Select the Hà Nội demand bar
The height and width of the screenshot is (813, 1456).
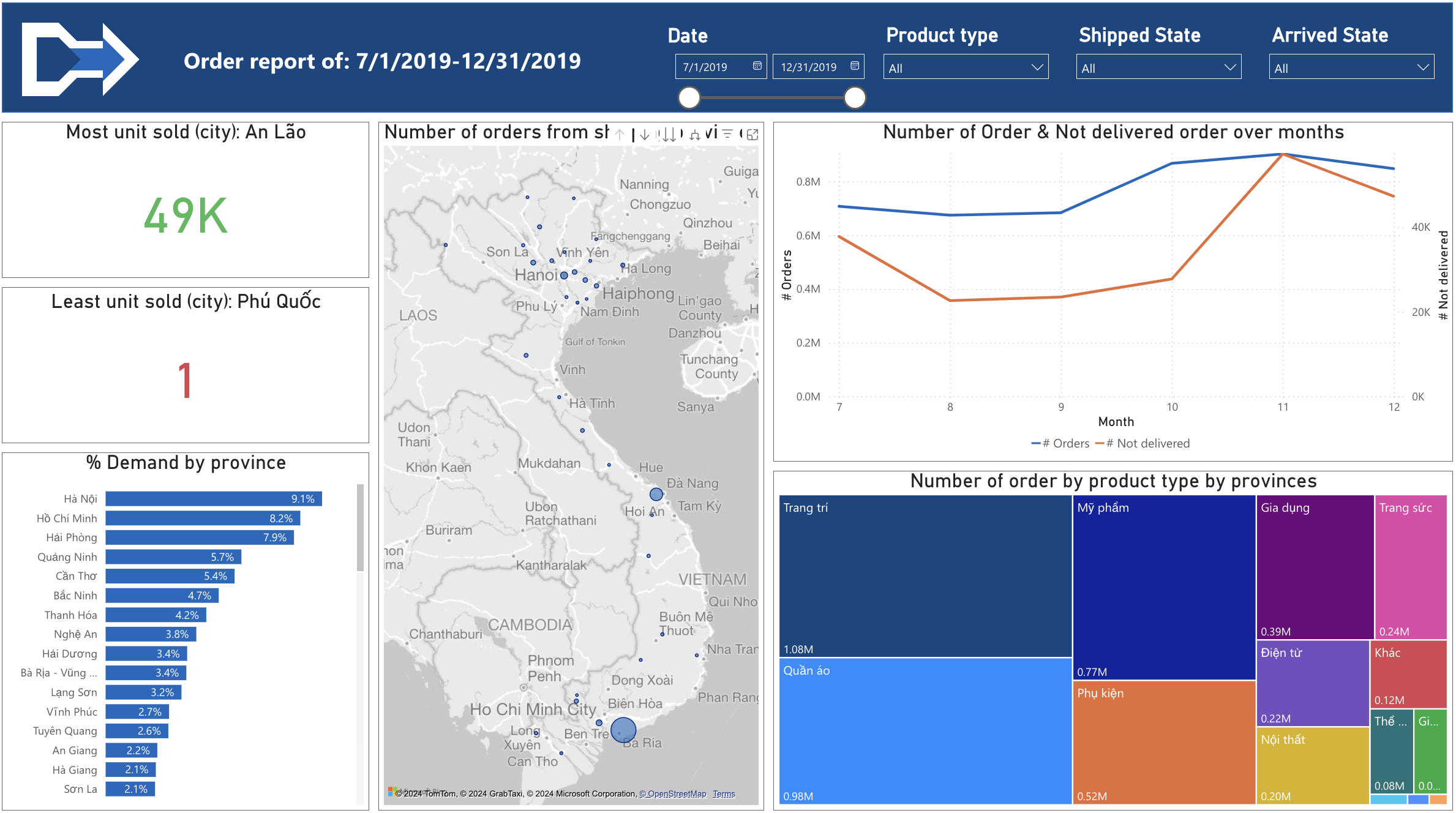[213, 499]
